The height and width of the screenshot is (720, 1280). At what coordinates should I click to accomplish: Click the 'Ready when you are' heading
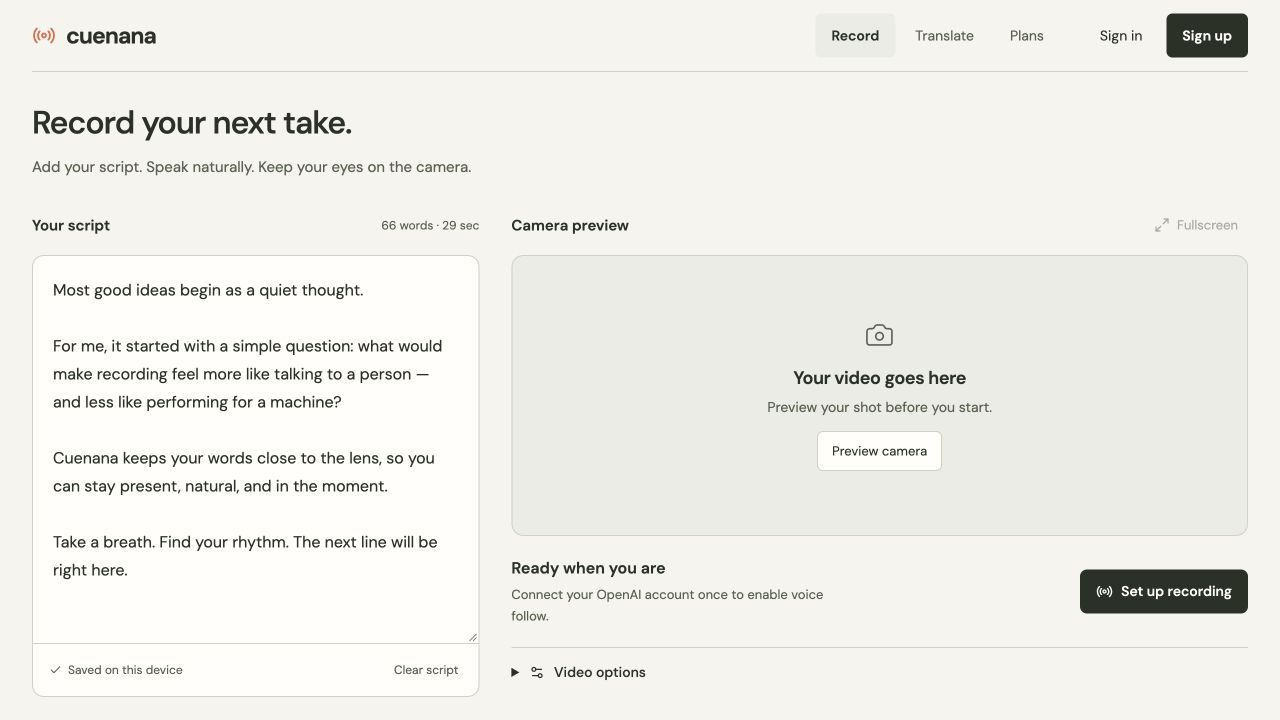tap(588, 568)
